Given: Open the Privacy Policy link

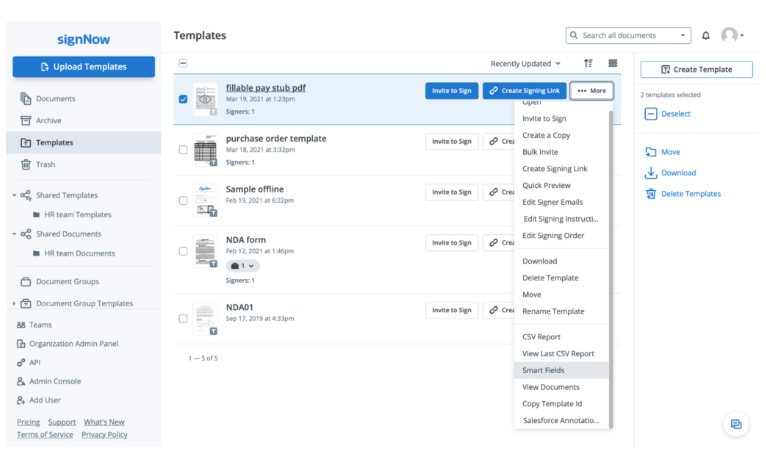Looking at the screenshot, I should tap(104, 435).
